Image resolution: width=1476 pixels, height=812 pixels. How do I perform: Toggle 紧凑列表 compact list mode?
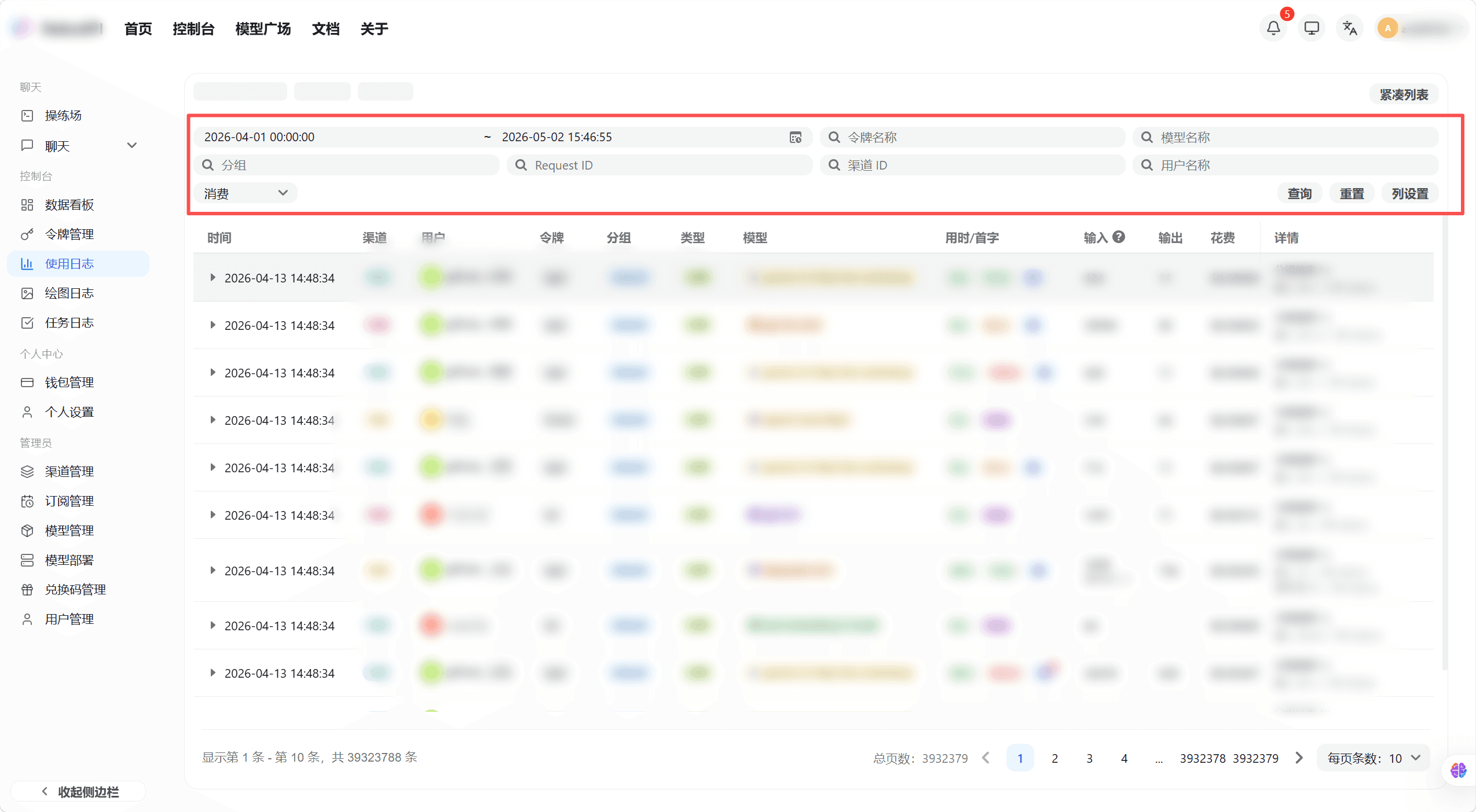click(1403, 94)
